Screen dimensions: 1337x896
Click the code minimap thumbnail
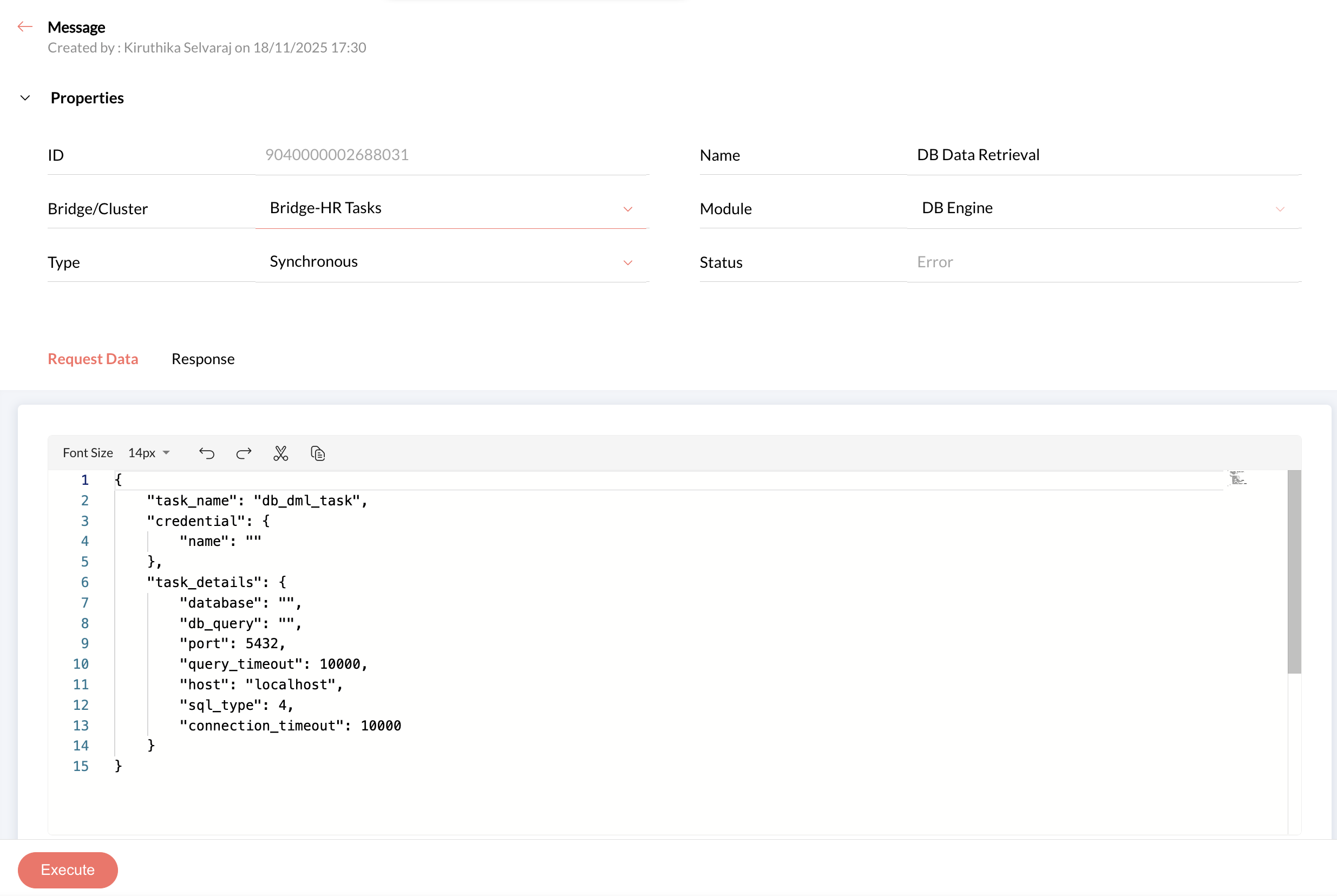click(x=1237, y=478)
